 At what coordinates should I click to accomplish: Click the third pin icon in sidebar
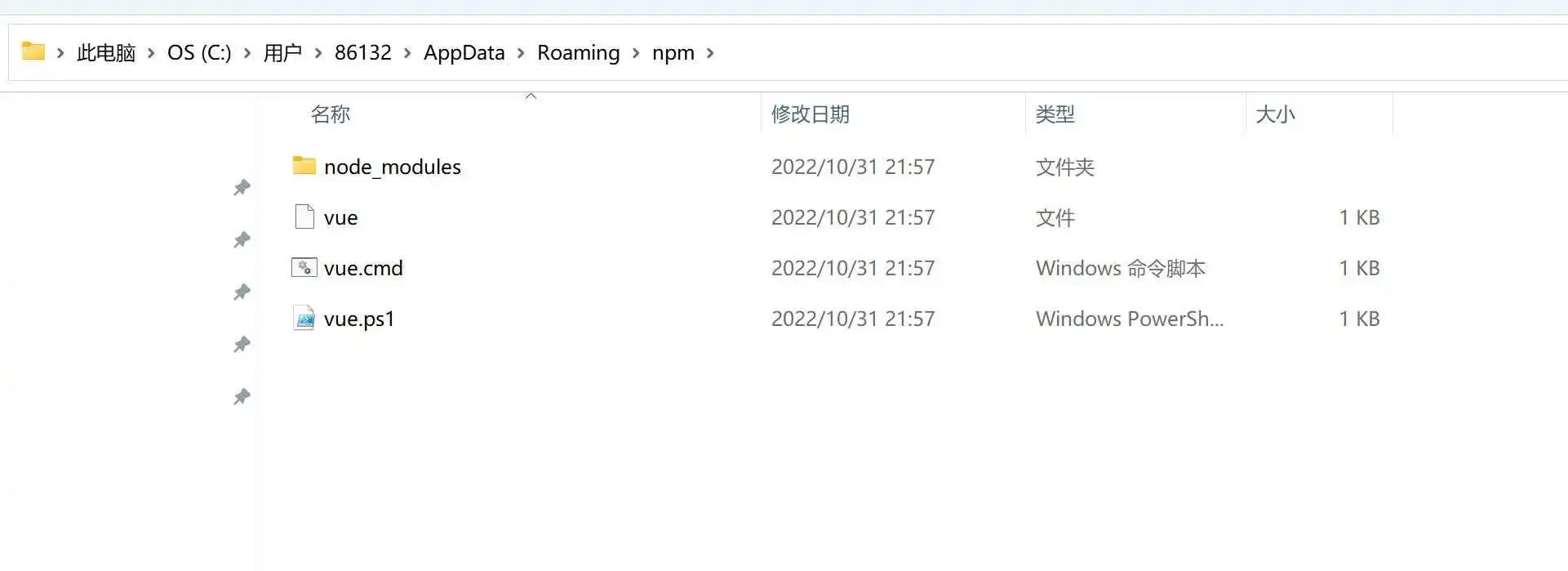(x=242, y=292)
